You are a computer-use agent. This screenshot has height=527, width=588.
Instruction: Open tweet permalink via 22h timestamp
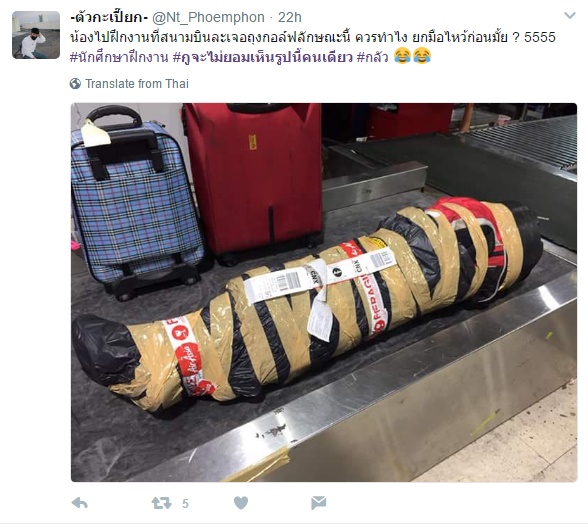[290, 18]
